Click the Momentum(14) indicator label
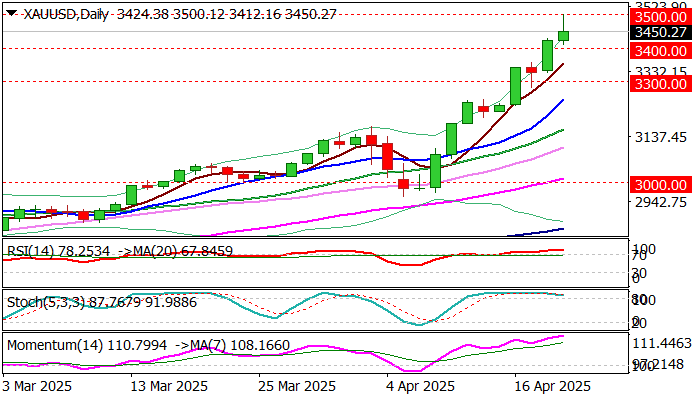 pyautogui.click(x=56, y=345)
